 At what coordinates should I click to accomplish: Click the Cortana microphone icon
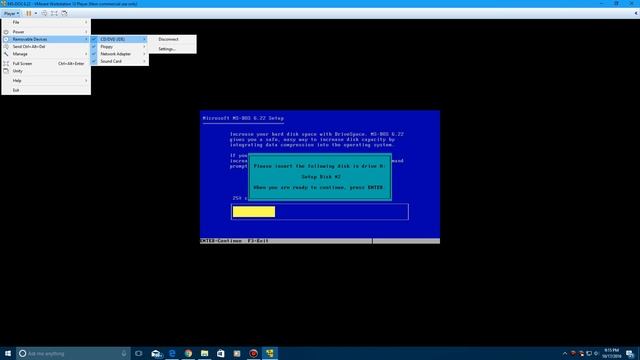[124, 353]
